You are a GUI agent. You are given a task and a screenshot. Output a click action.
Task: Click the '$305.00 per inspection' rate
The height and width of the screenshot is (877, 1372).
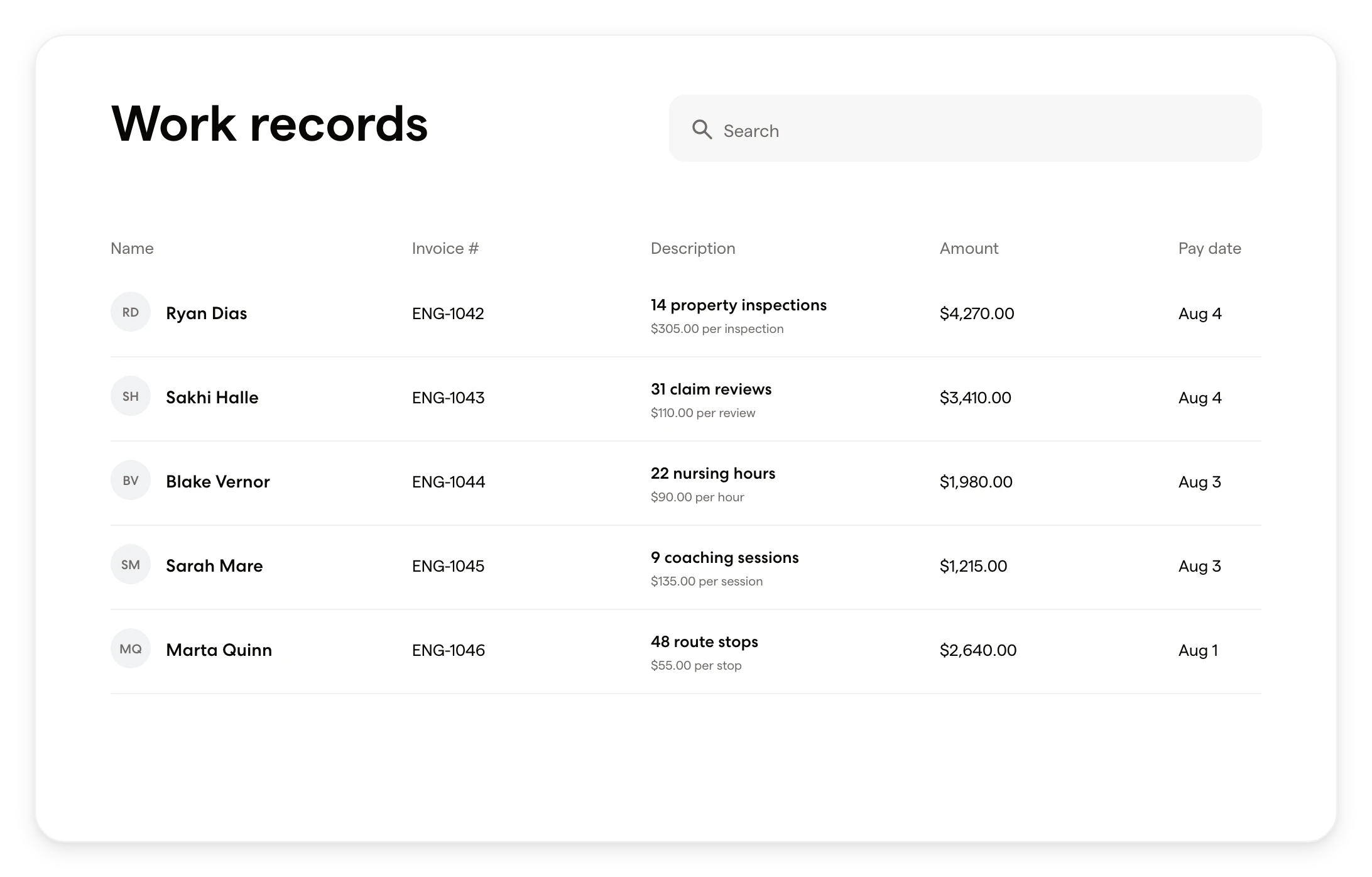[x=717, y=329]
